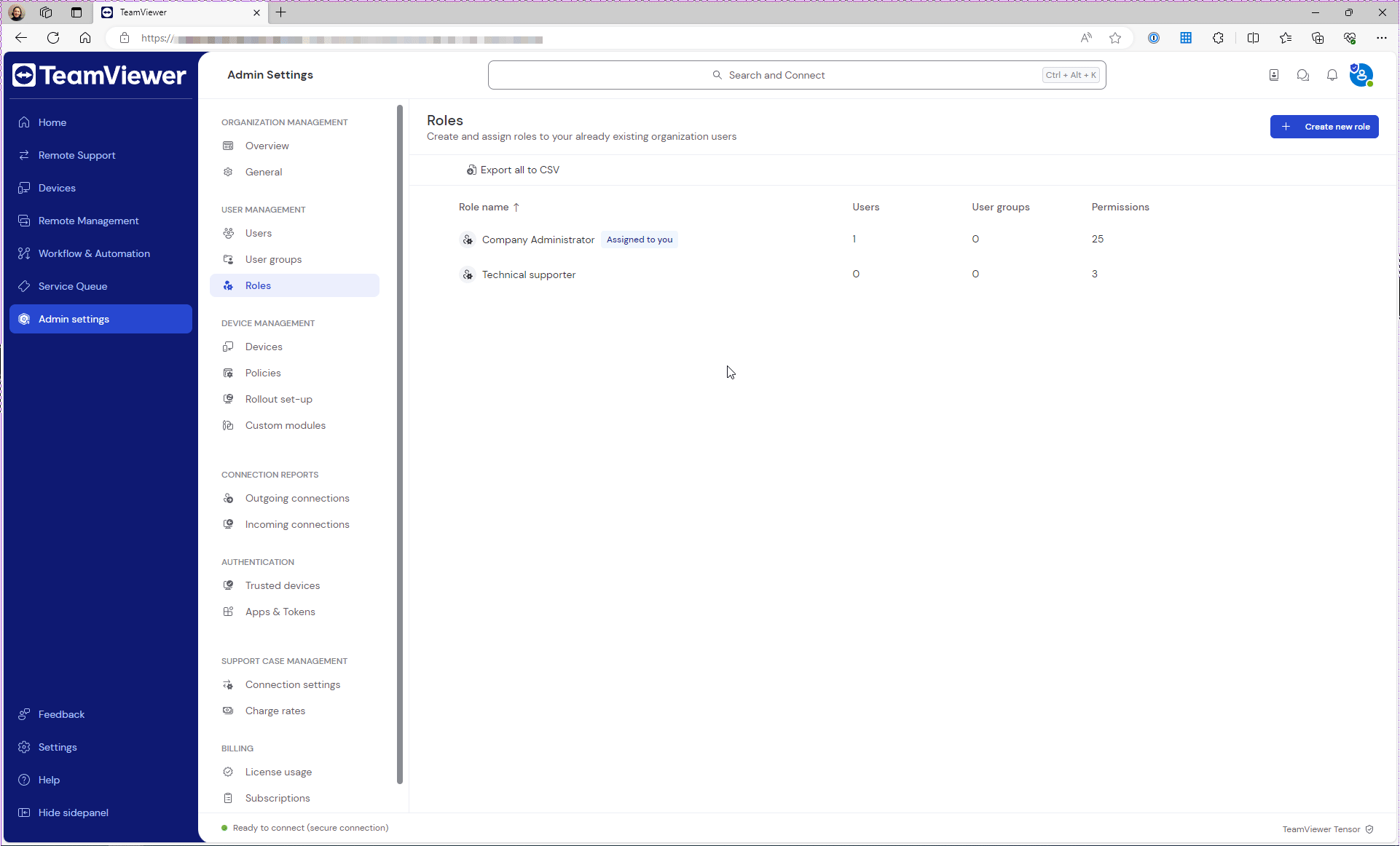Open Workflow & Automation section
The width and height of the screenshot is (1400, 846).
point(94,253)
